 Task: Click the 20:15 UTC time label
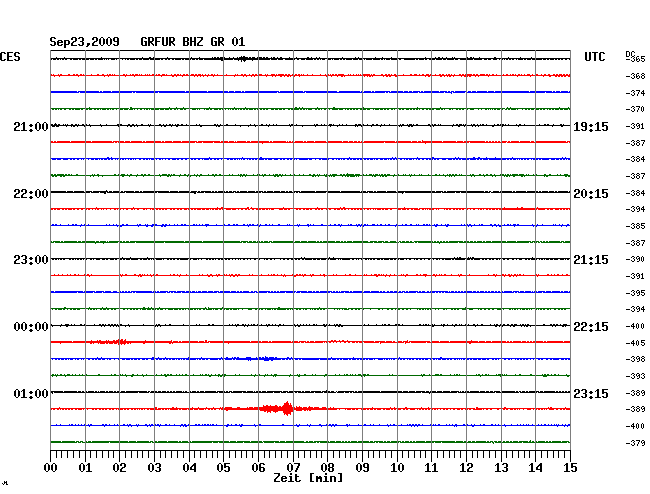(591, 194)
